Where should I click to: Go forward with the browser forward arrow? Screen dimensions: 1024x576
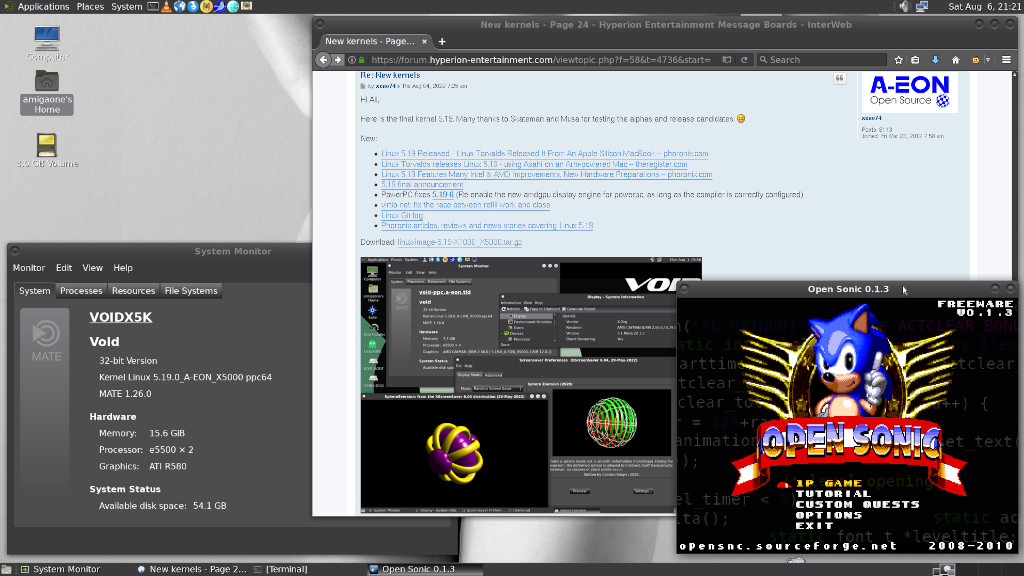coord(338,59)
